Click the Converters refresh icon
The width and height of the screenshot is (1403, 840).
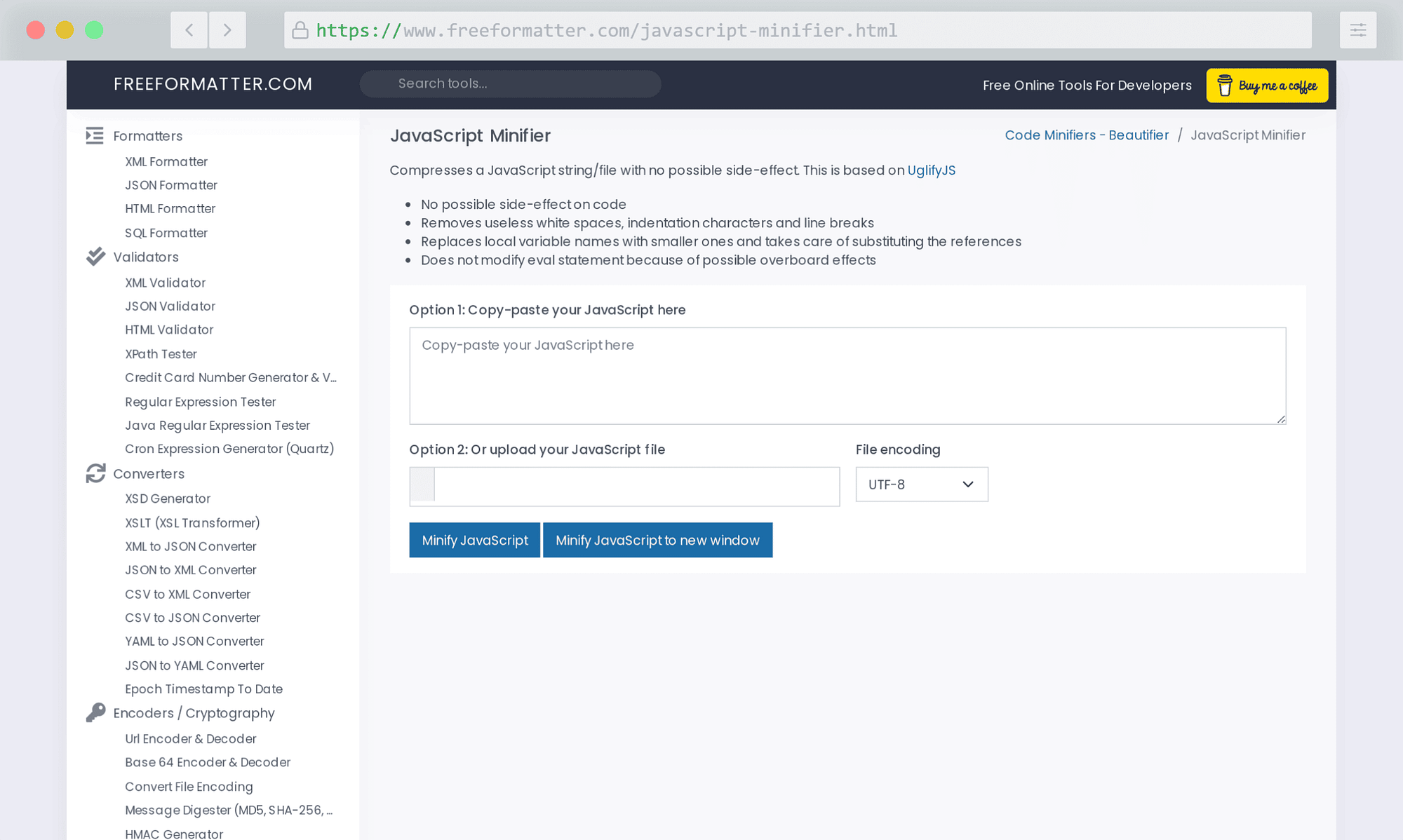[x=95, y=473]
